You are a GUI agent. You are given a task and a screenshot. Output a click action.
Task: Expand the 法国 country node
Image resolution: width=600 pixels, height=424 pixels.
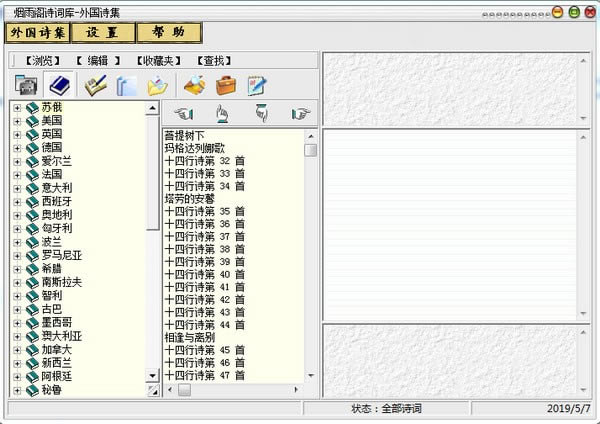(17, 174)
